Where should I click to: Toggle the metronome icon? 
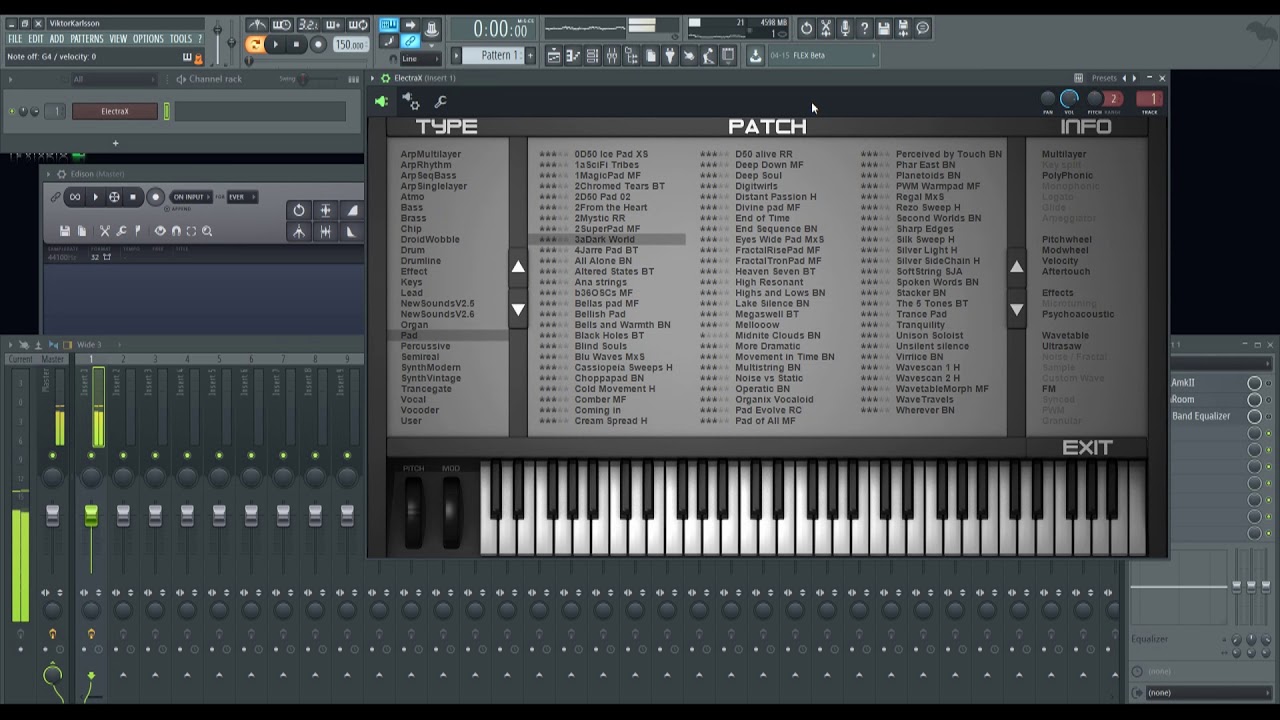pyautogui.click(x=257, y=26)
